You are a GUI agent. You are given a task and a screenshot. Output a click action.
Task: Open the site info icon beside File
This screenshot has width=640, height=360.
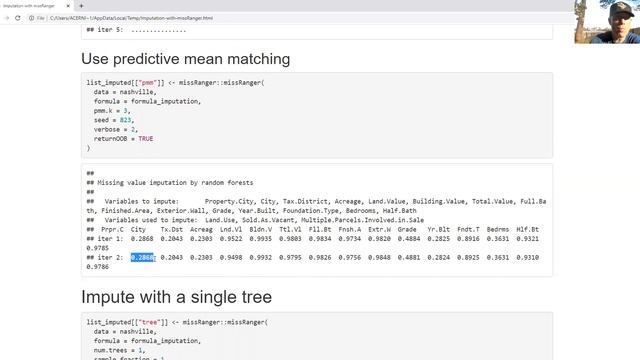(x=31, y=18)
